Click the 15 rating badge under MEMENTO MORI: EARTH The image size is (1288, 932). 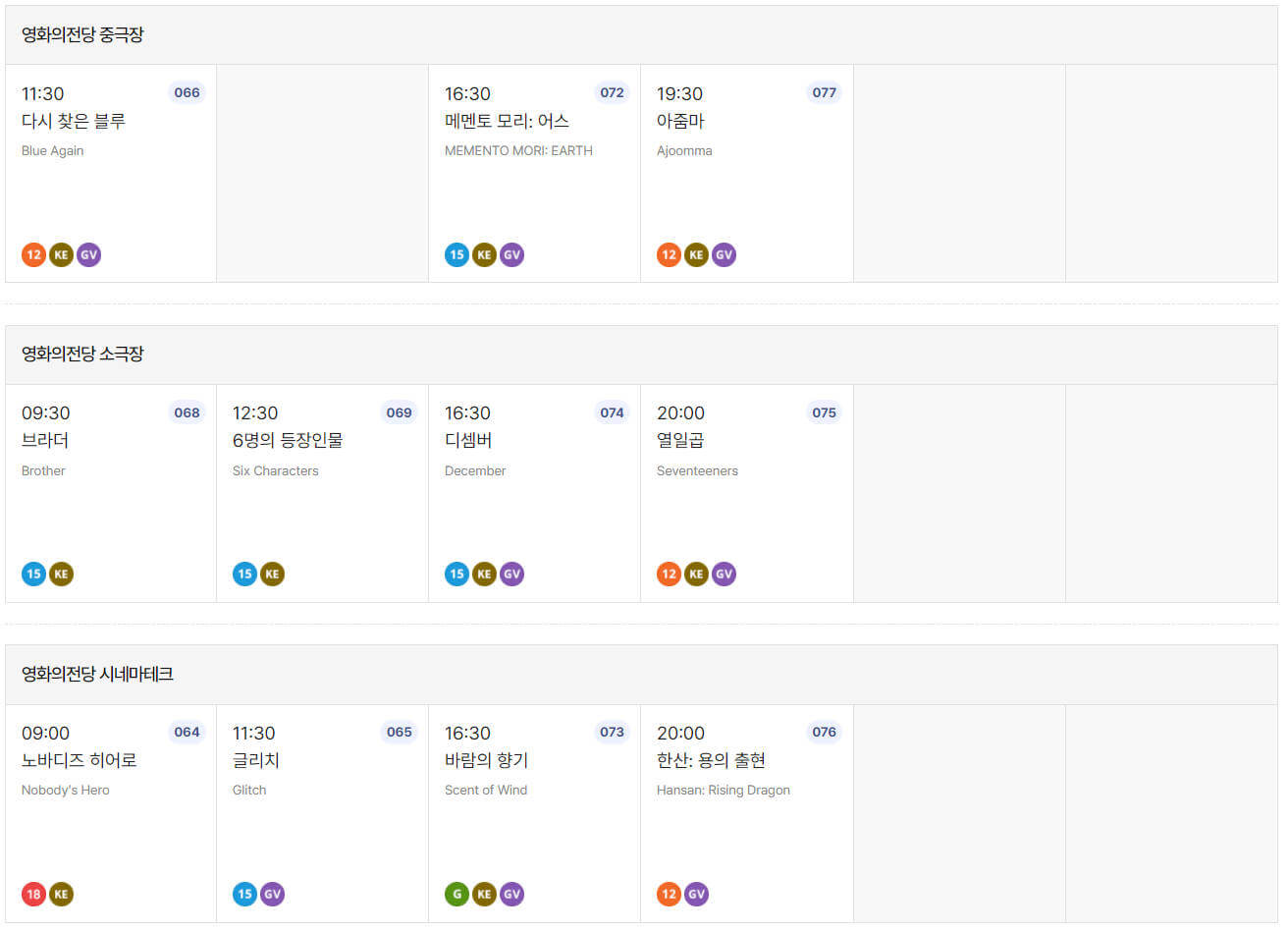point(456,254)
